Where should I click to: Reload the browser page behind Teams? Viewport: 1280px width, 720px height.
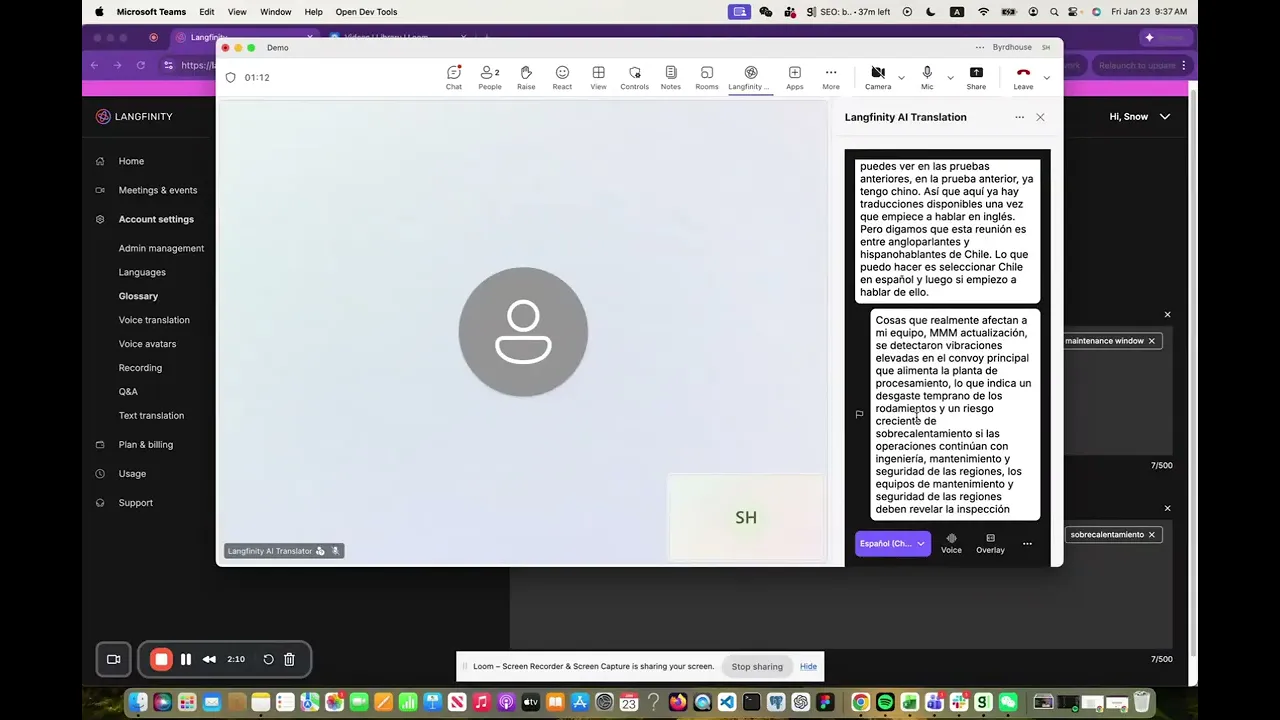tap(141, 65)
